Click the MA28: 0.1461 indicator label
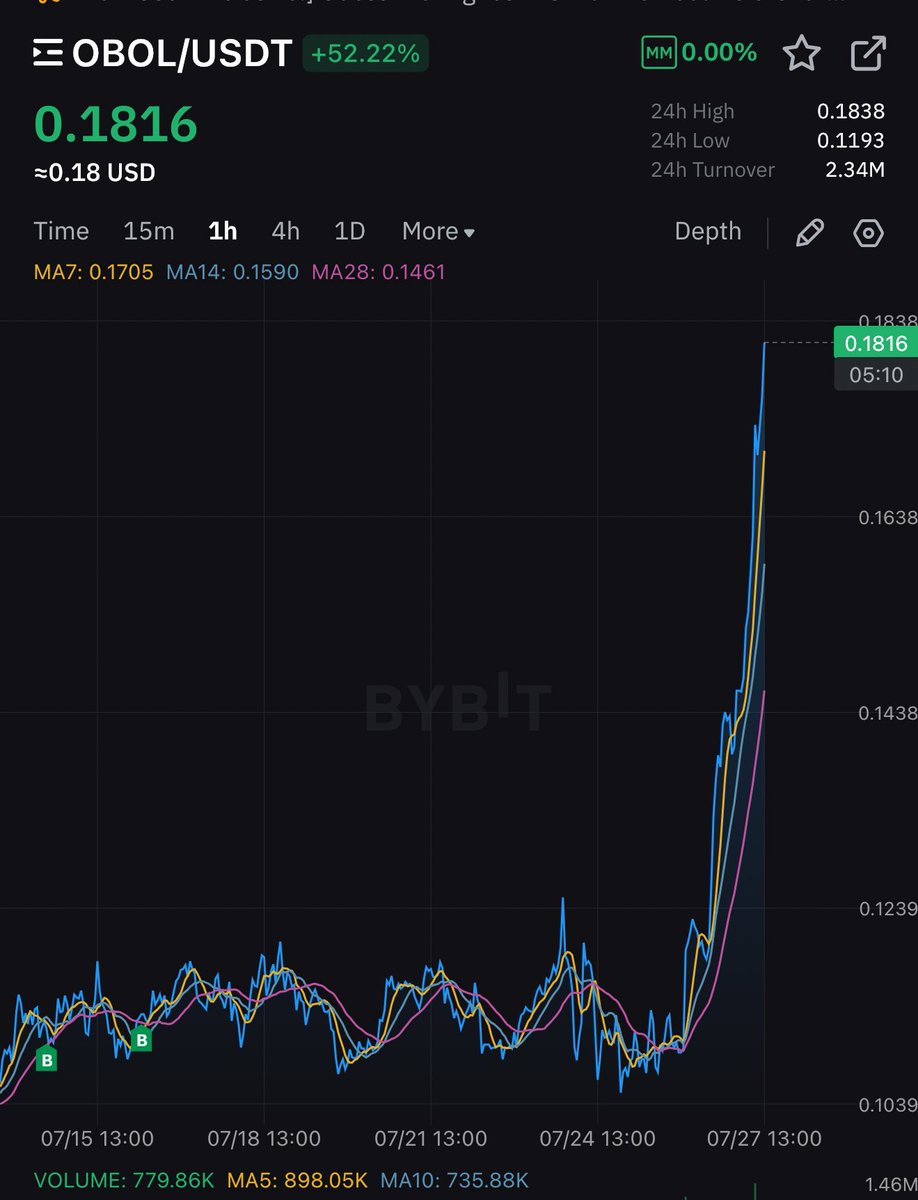 (x=379, y=271)
